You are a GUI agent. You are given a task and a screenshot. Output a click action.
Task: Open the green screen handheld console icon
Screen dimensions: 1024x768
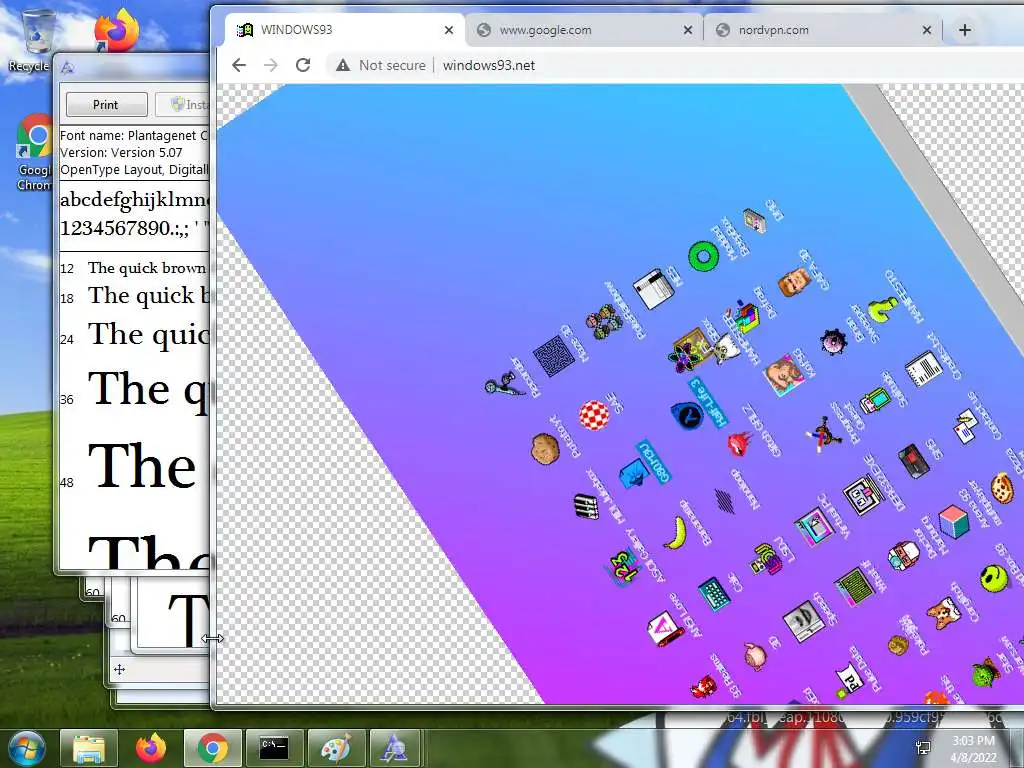[x=874, y=400]
